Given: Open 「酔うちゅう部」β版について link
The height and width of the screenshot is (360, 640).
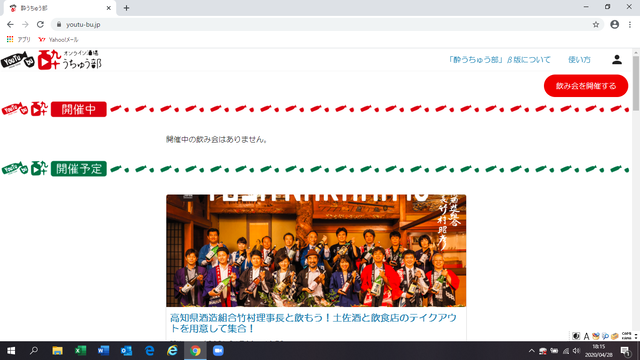Looking at the screenshot, I should click(x=499, y=60).
